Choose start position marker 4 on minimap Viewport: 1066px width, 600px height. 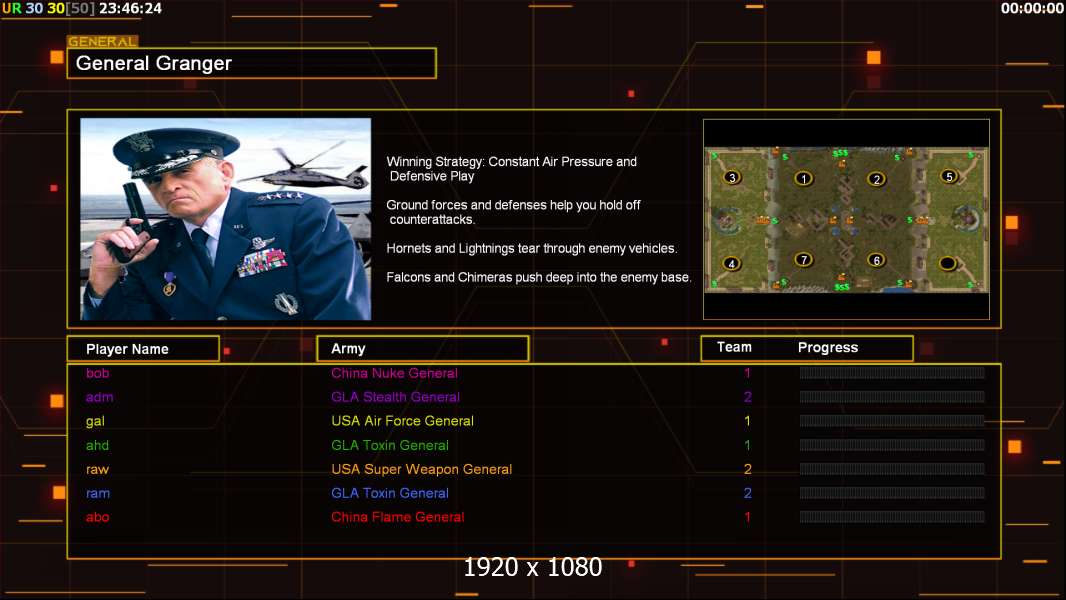coord(732,264)
